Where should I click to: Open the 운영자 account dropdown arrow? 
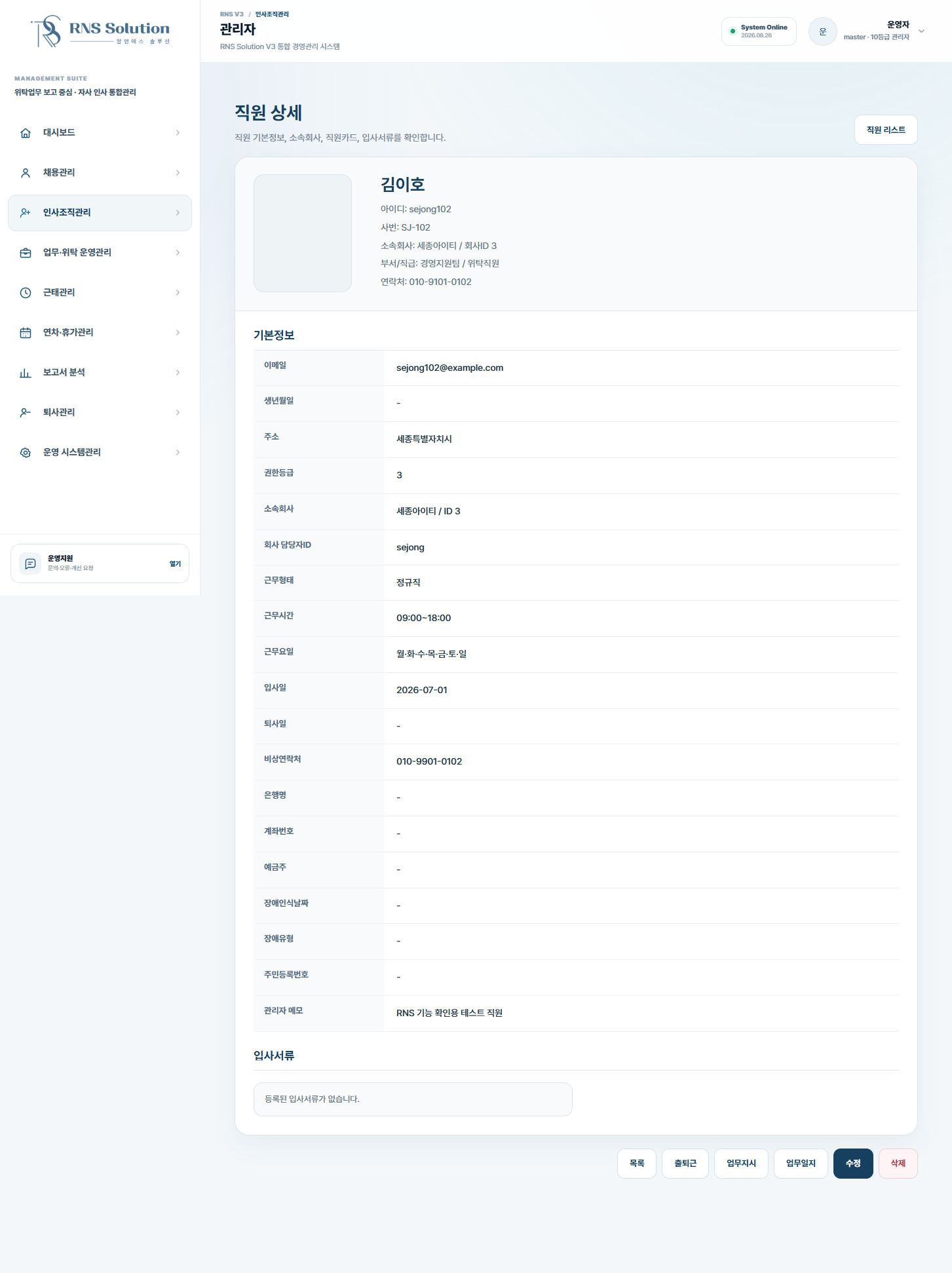click(921, 31)
